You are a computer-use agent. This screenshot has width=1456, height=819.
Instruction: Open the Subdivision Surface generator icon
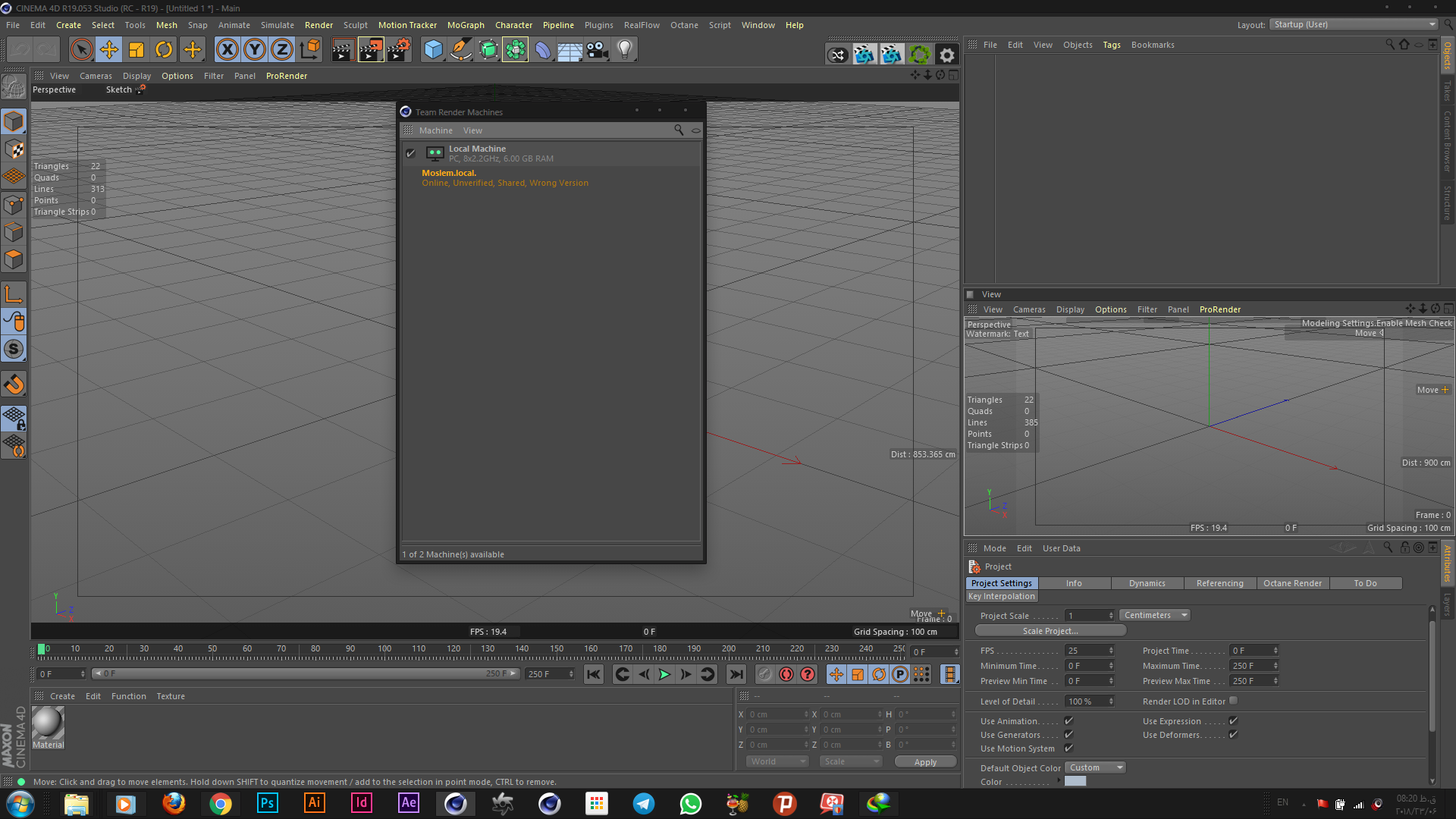click(x=488, y=50)
